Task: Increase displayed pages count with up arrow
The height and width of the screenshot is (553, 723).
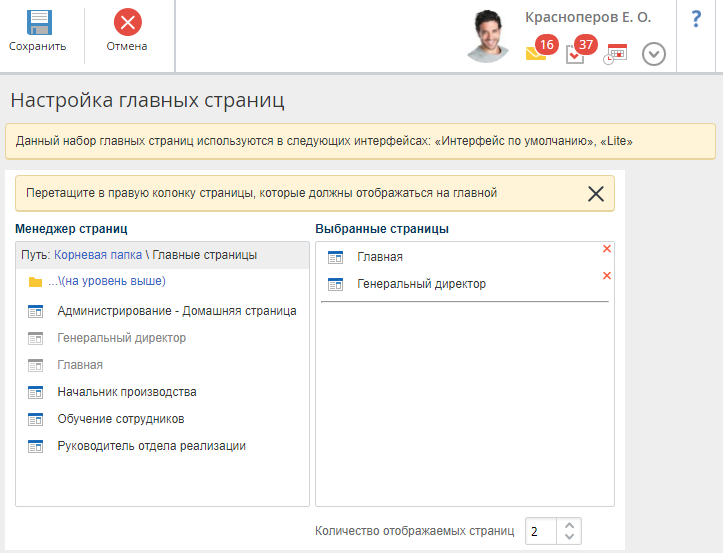Action: click(568, 525)
